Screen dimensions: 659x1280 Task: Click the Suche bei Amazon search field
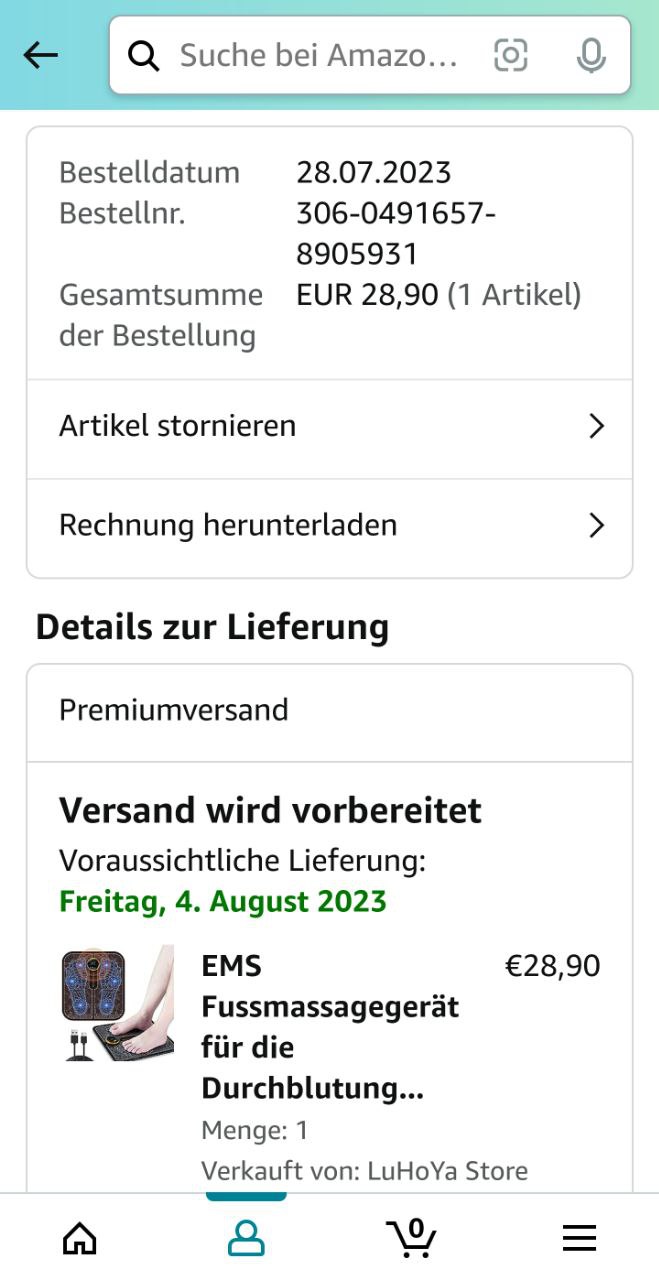pyautogui.click(x=320, y=56)
